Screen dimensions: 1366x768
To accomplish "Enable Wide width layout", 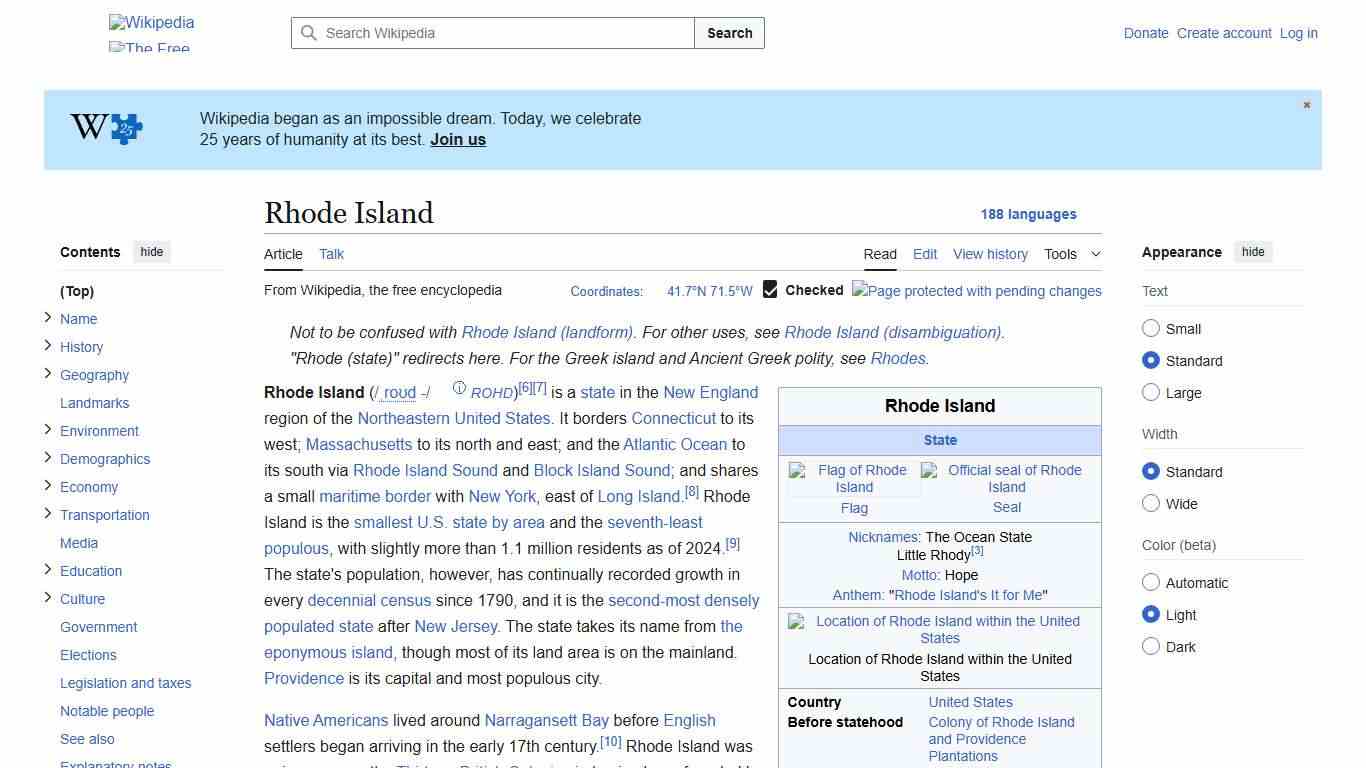I will click(x=1151, y=504).
